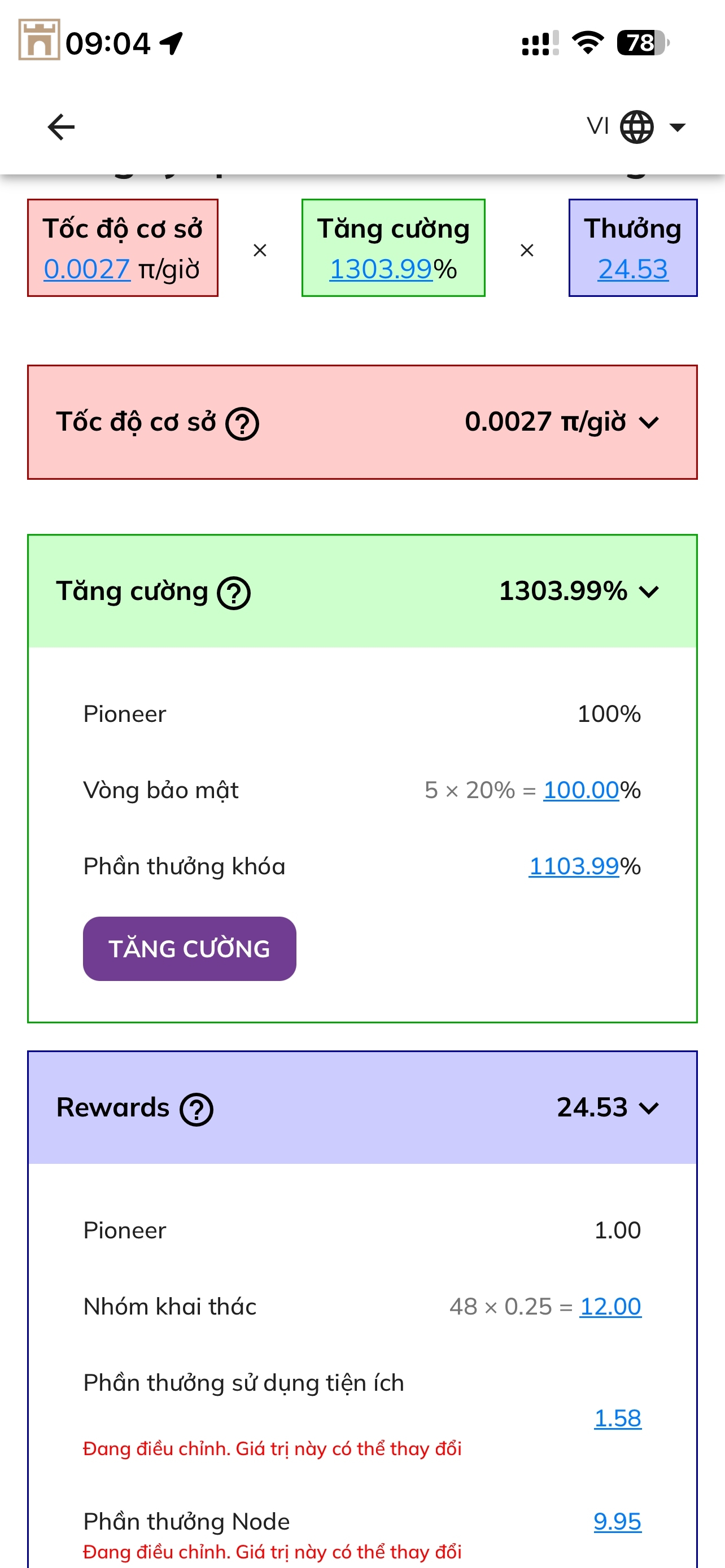Click the 24.53 link in Thưởng box
This screenshot has width=725, height=1568.
coord(632,269)
